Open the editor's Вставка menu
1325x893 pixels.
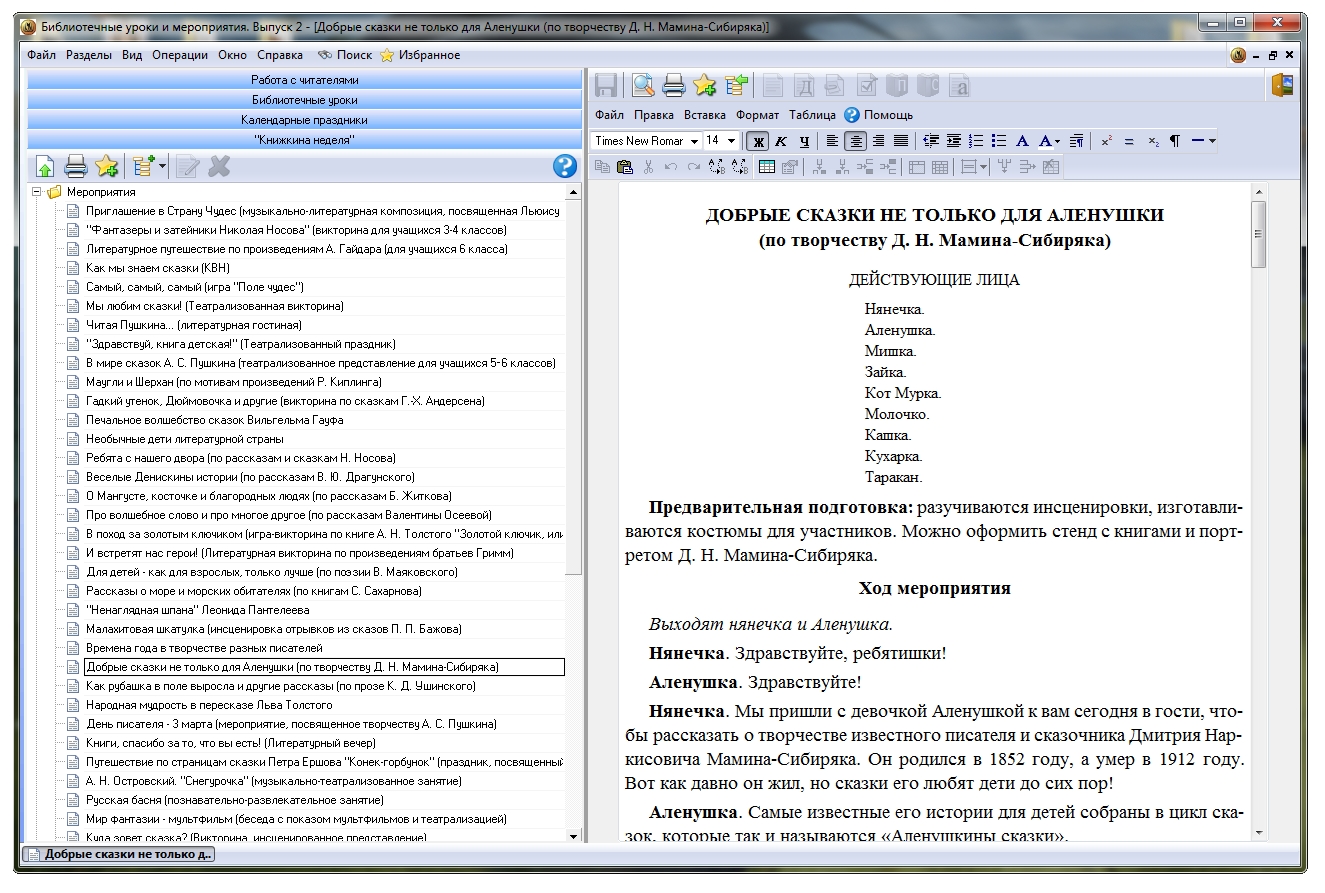705,115
